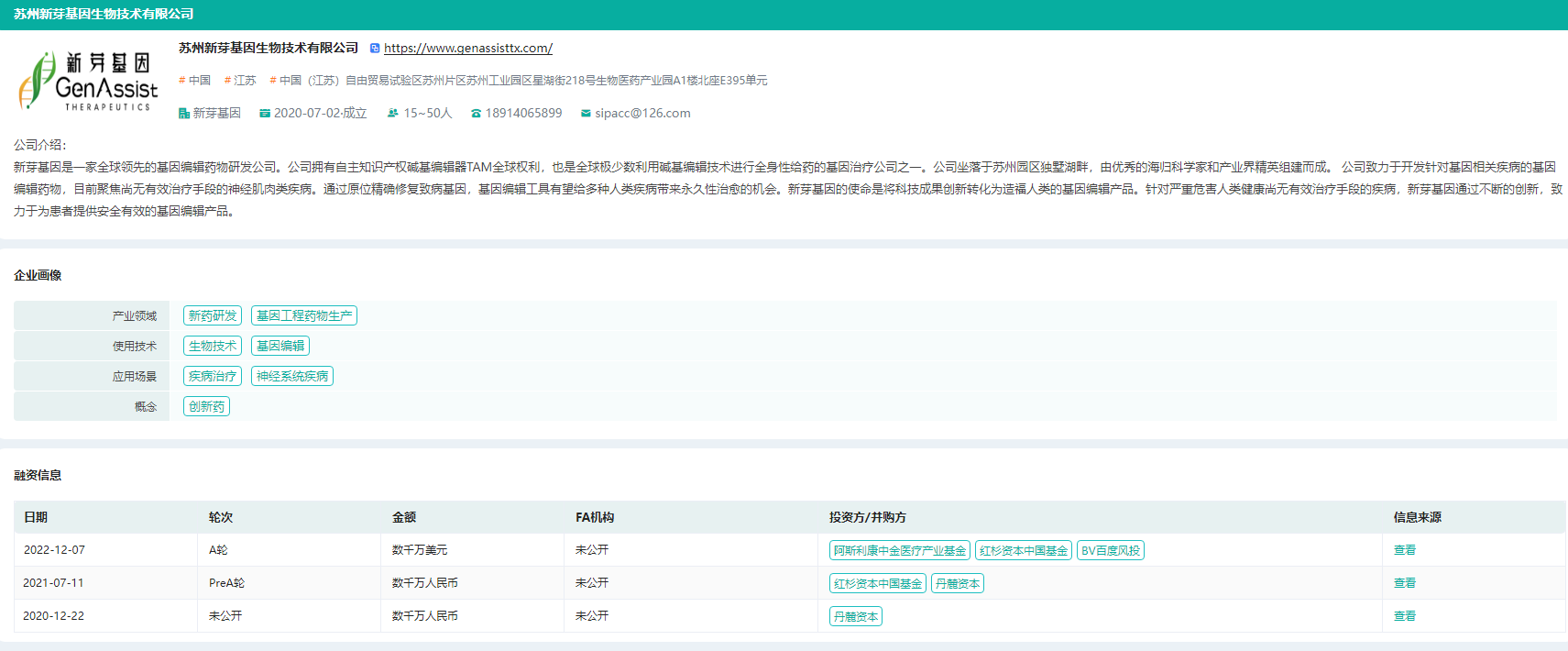Open the BV百度风投 investor tag
This screenshot has width=1568, height=651.
[1110, 551]
